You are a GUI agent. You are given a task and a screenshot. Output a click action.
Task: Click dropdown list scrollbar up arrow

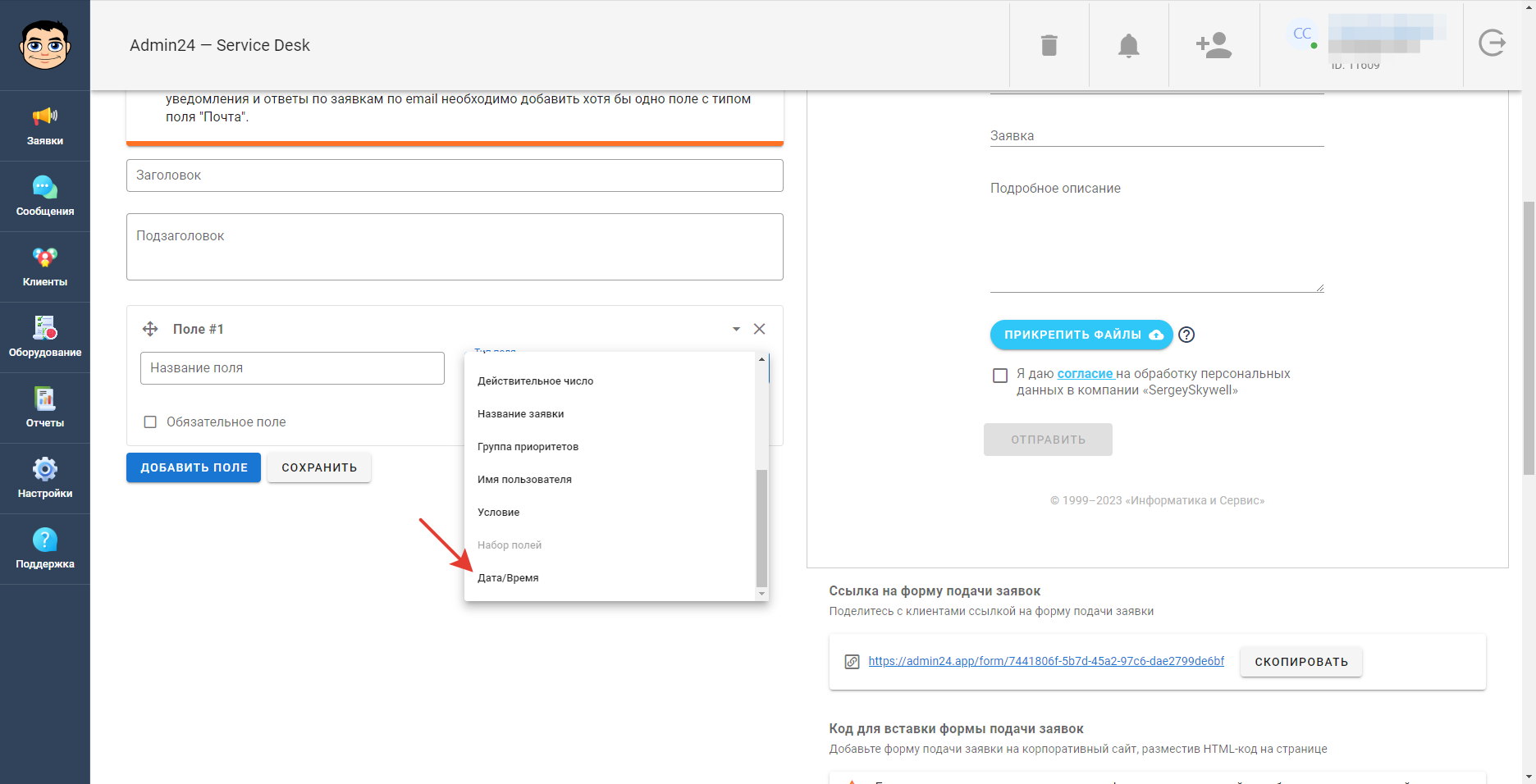(x=761, y=359)
